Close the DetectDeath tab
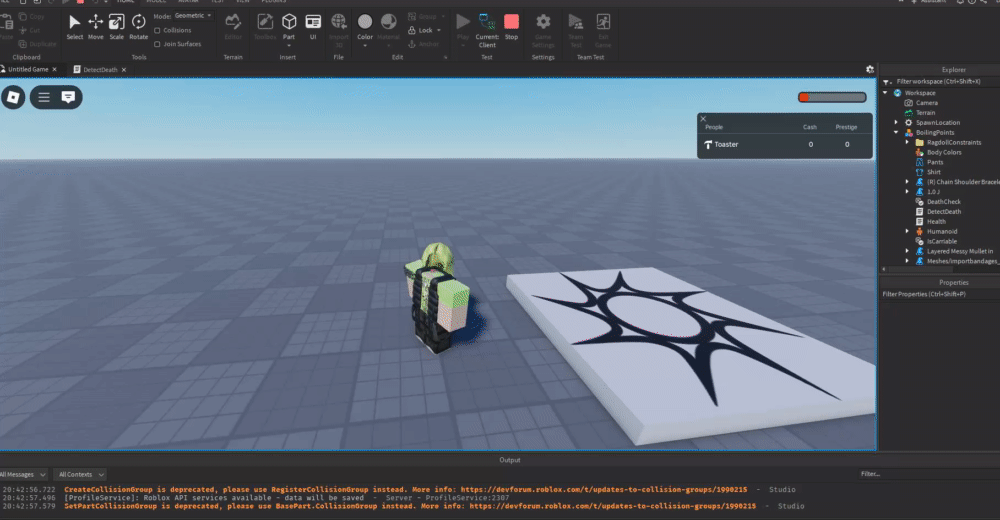Screen dimensions: 1000x520 (124, 70)
